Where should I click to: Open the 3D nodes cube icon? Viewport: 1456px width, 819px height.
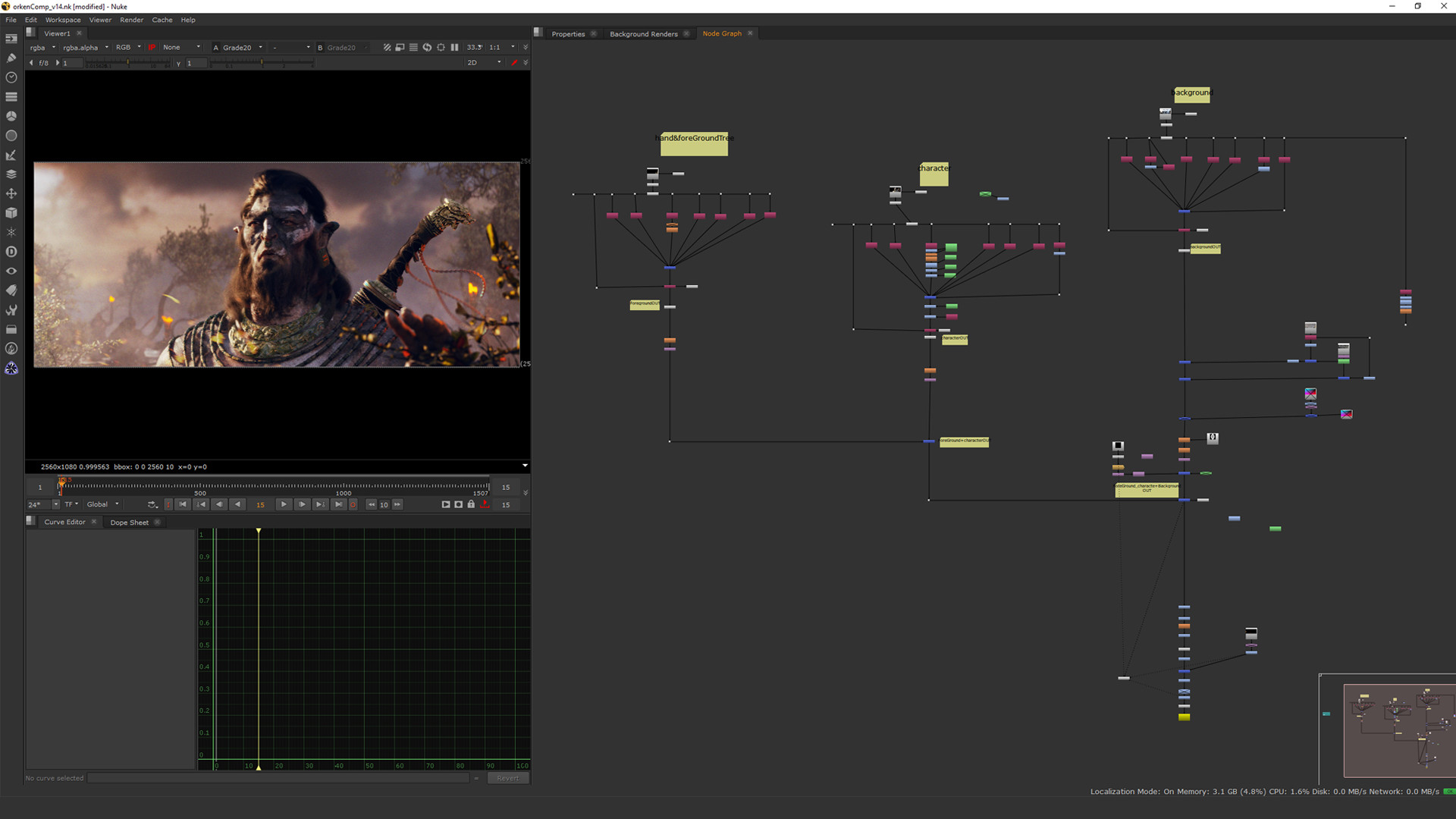11,213
